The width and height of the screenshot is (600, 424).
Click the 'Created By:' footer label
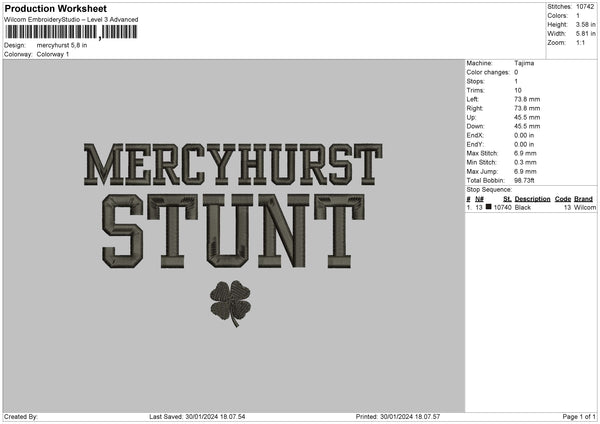pos(21,417)
